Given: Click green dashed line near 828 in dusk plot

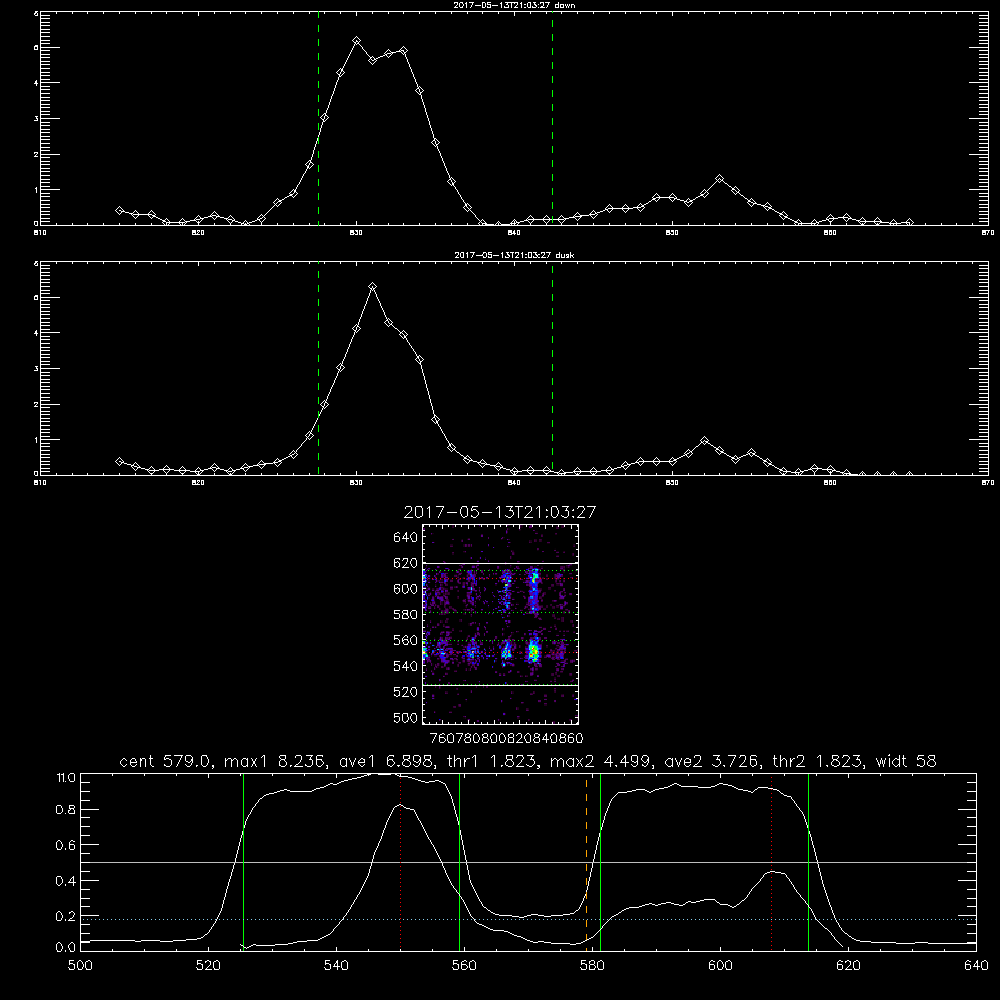Looking at the screenshot, I should click(x=318, y=370).
